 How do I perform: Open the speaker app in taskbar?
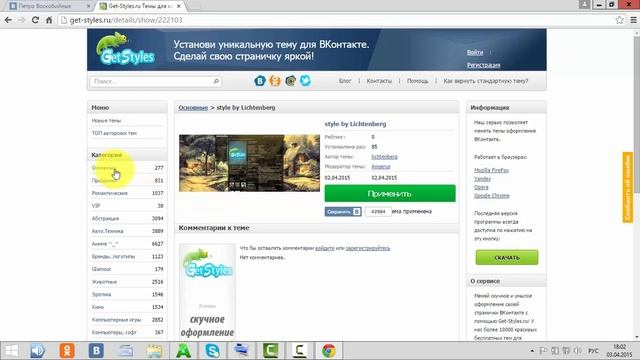coord(38,351)
